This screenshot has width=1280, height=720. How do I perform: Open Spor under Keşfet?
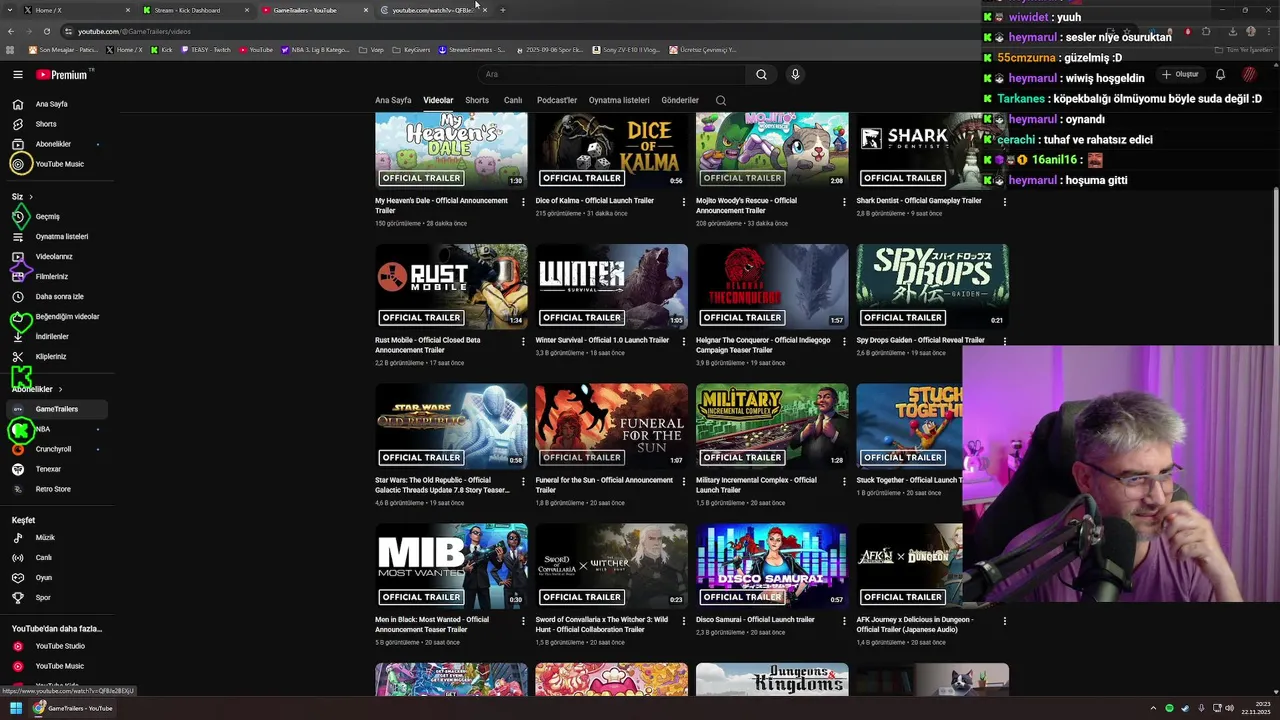point(43,598)
